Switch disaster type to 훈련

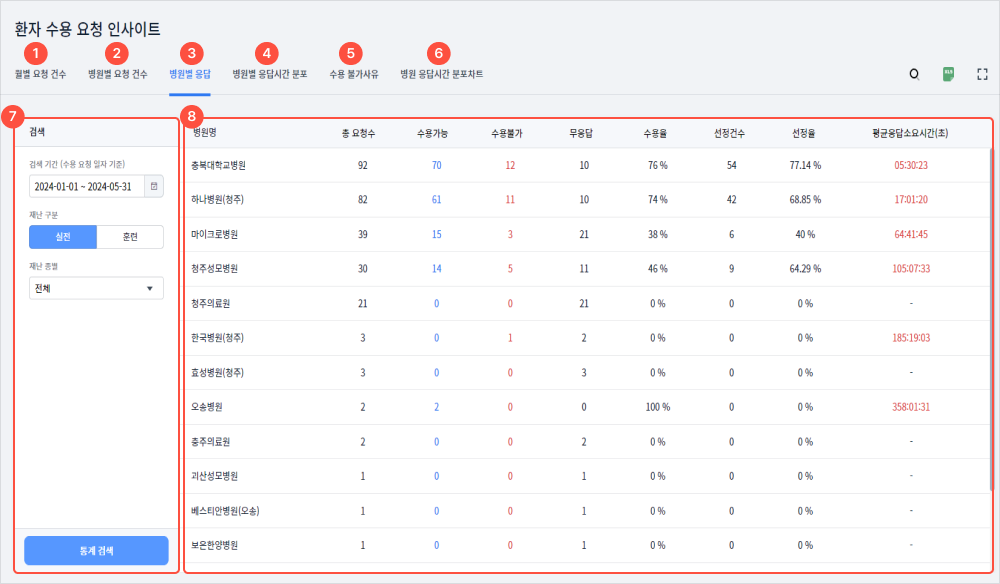[x=130, y=237]
